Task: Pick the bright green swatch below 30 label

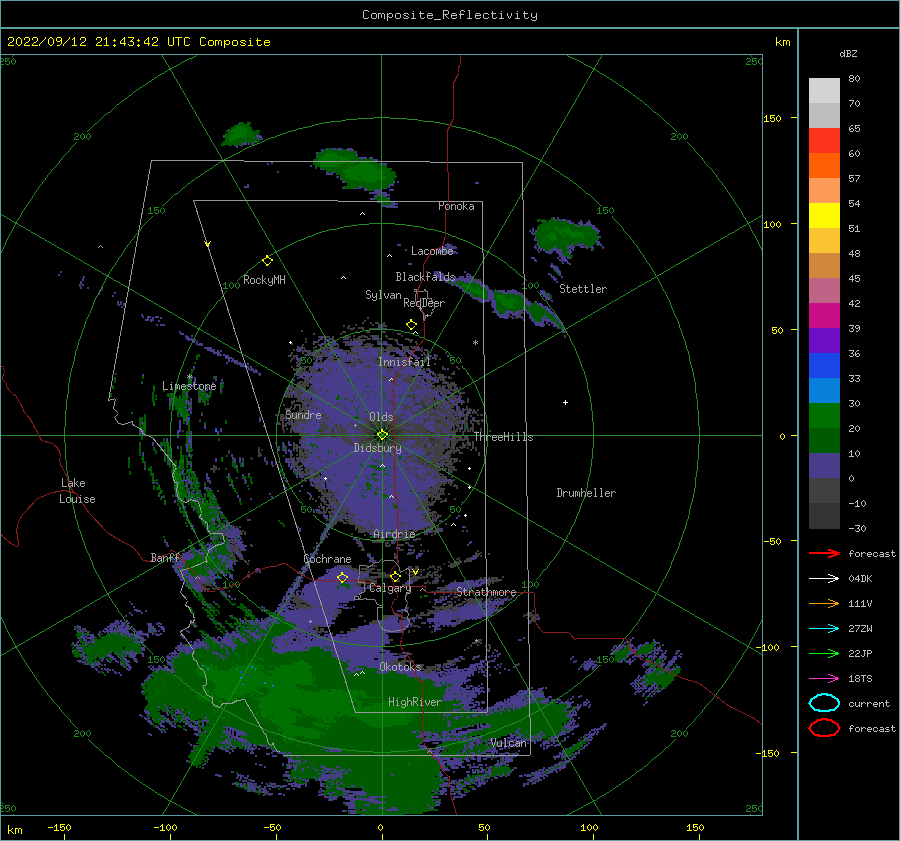Action: pos(824,416)
